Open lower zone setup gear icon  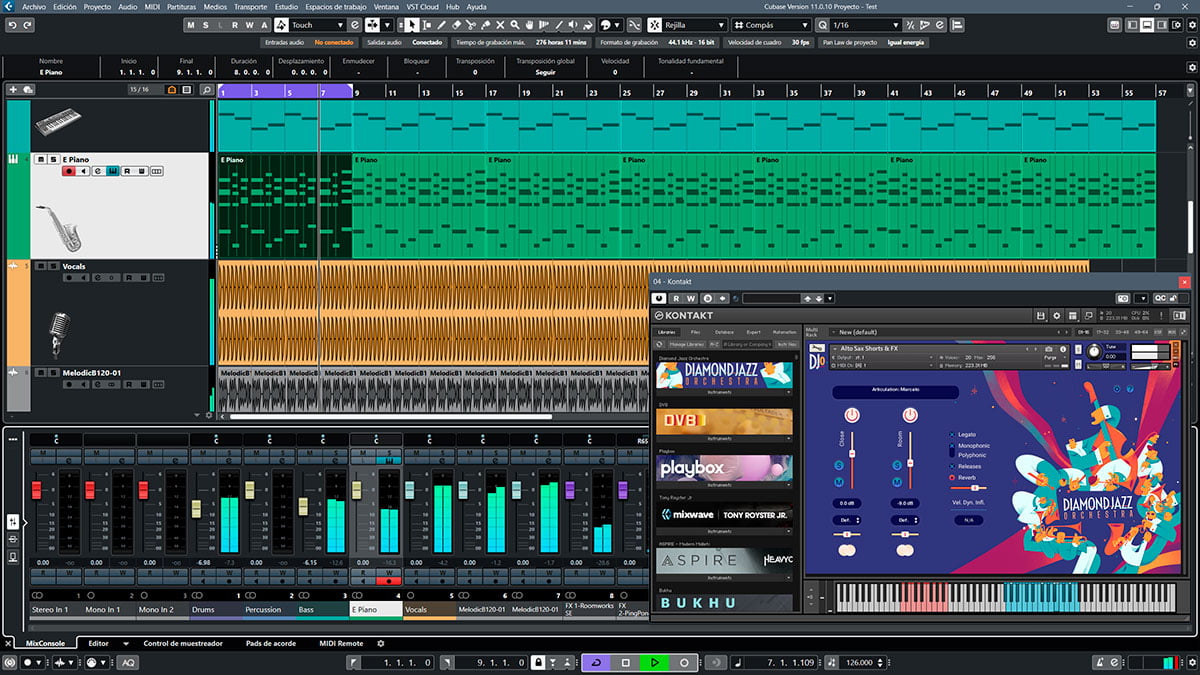coord(380,644)
